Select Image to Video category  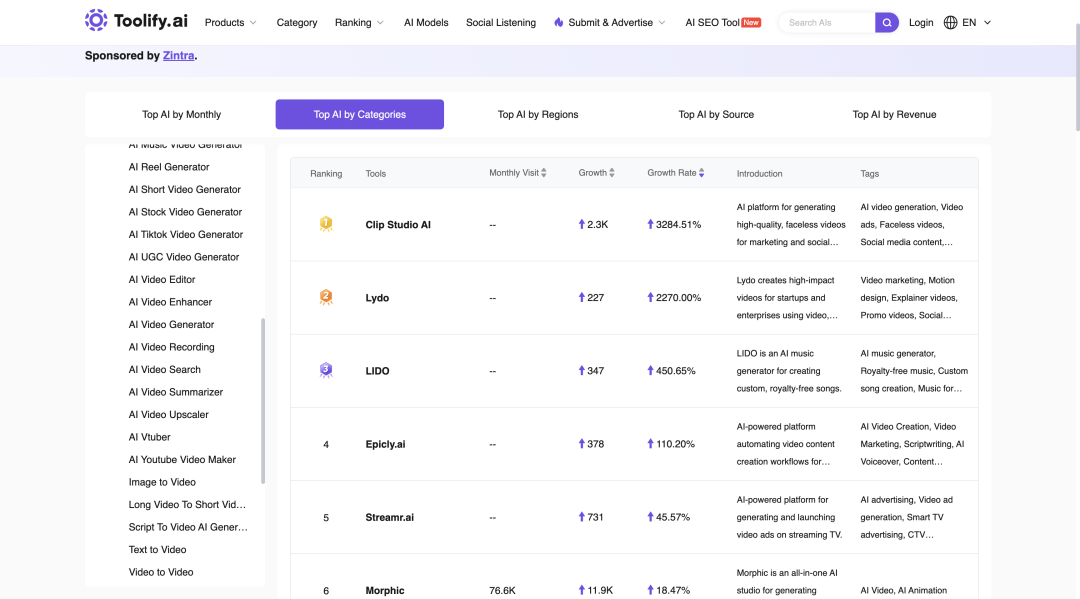tap(162, 482)
